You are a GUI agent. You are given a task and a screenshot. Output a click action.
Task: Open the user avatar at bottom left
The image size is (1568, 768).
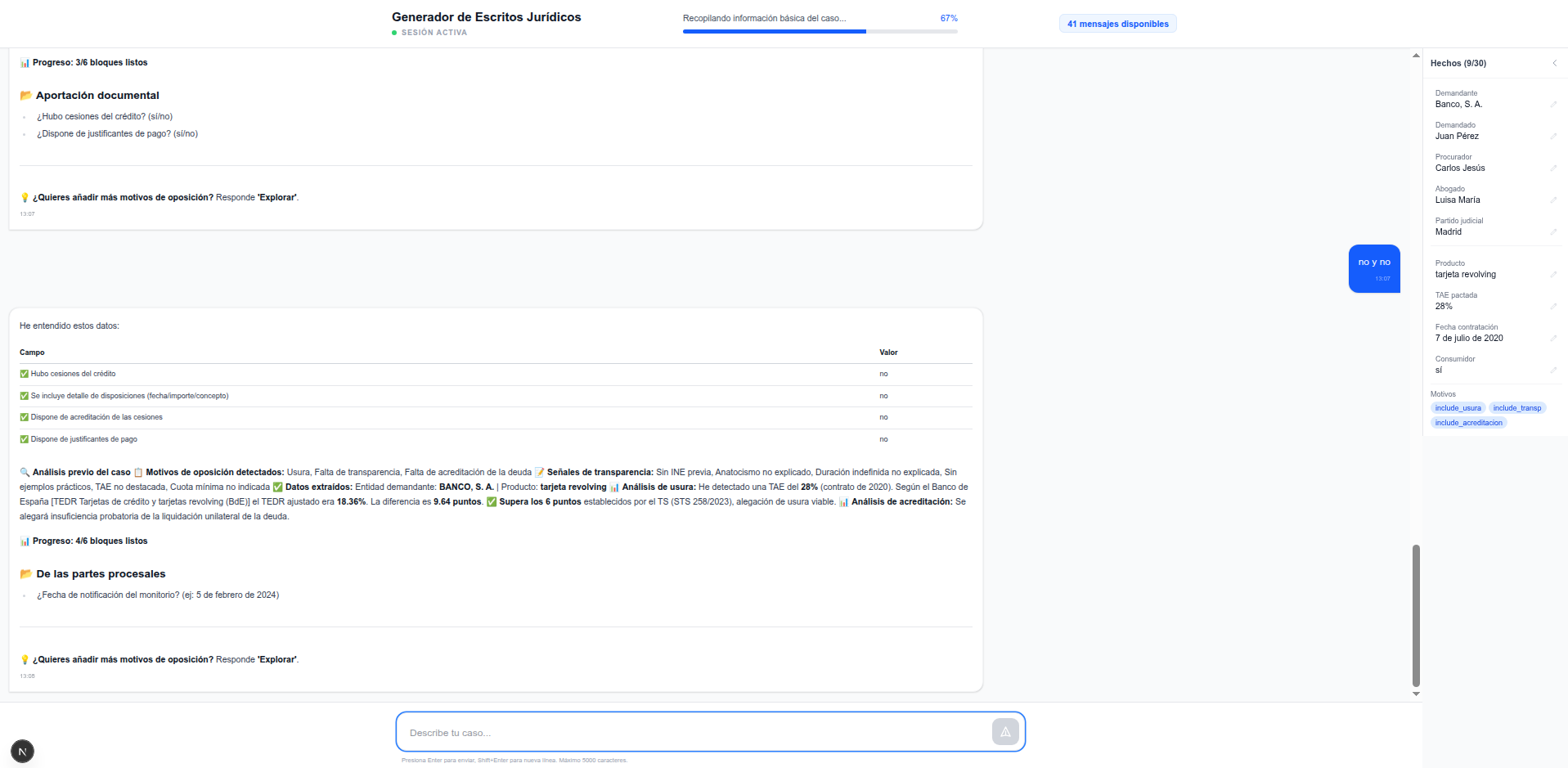[x=22, y=750]
